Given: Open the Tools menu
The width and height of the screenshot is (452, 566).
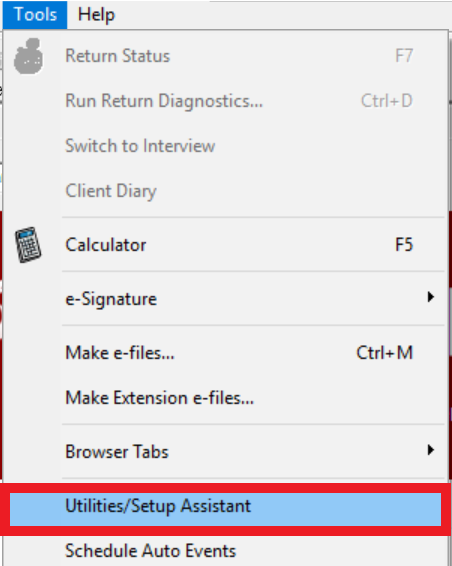Looking at the screenshot, I should click(35, 15).
